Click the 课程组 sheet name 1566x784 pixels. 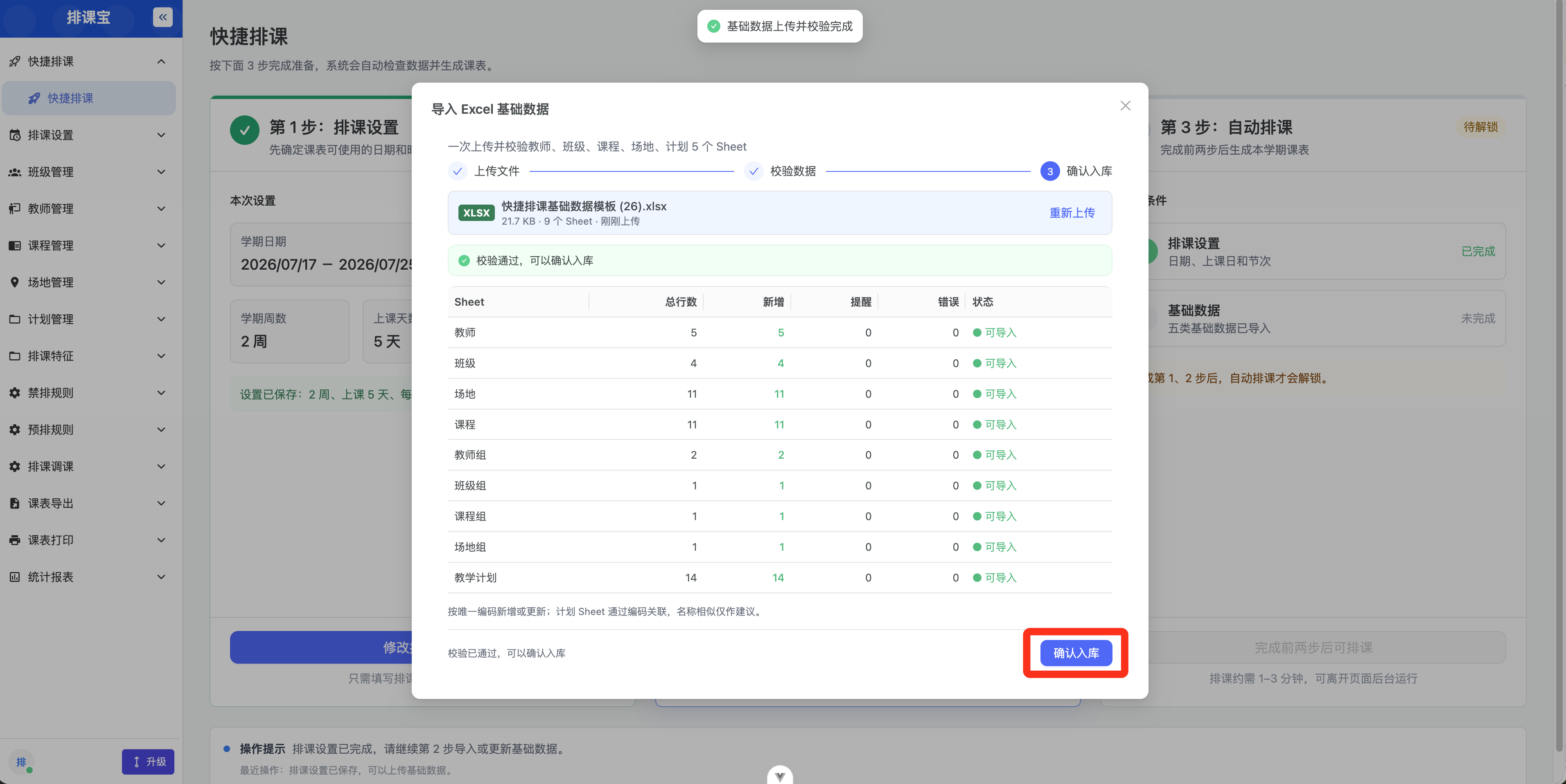click(470, 516)
